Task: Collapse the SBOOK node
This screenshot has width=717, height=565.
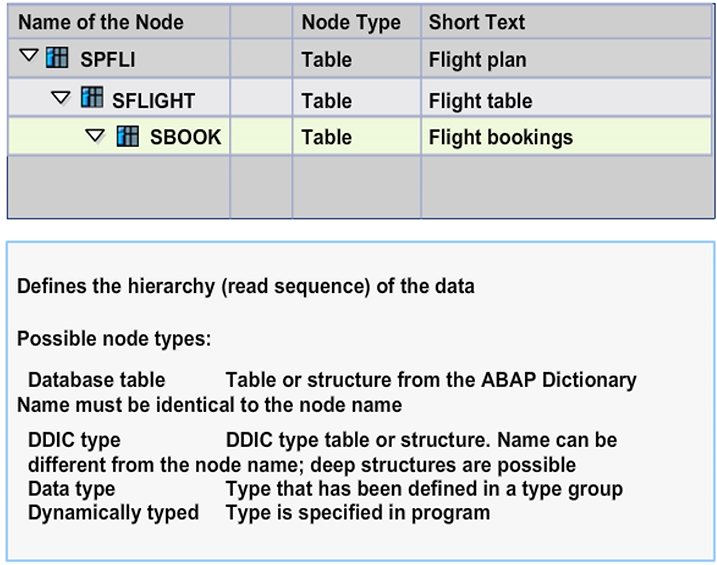Action: tap(96, 136)
